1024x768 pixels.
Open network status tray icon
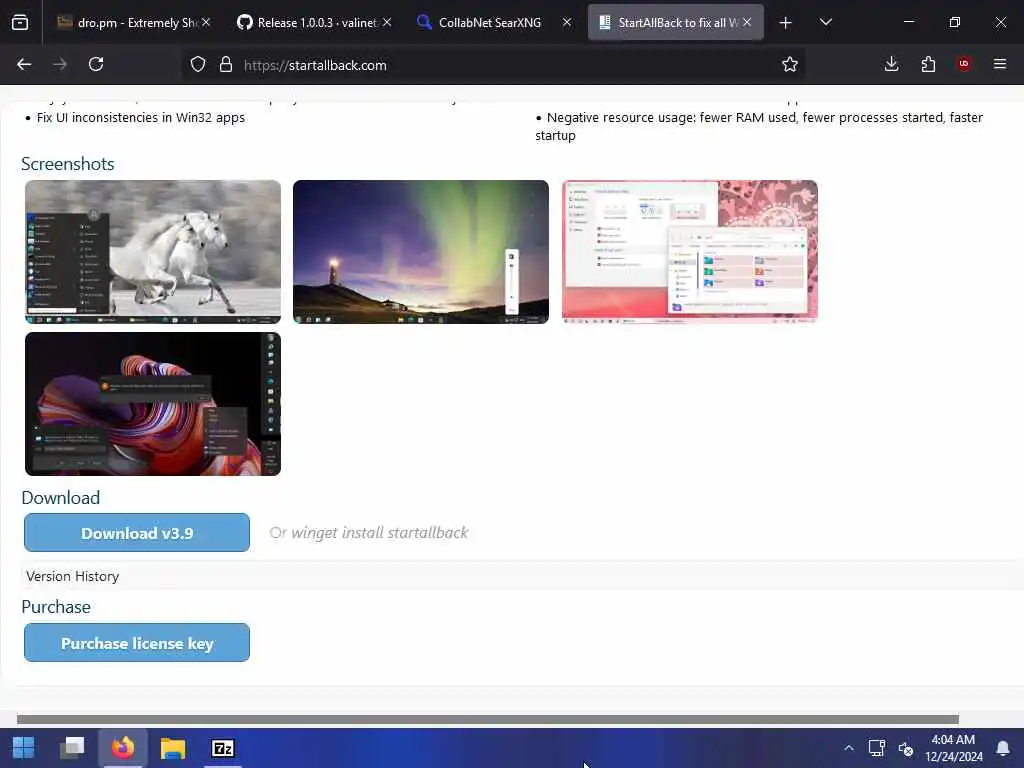pyautogui.click(x=876, y=748)
